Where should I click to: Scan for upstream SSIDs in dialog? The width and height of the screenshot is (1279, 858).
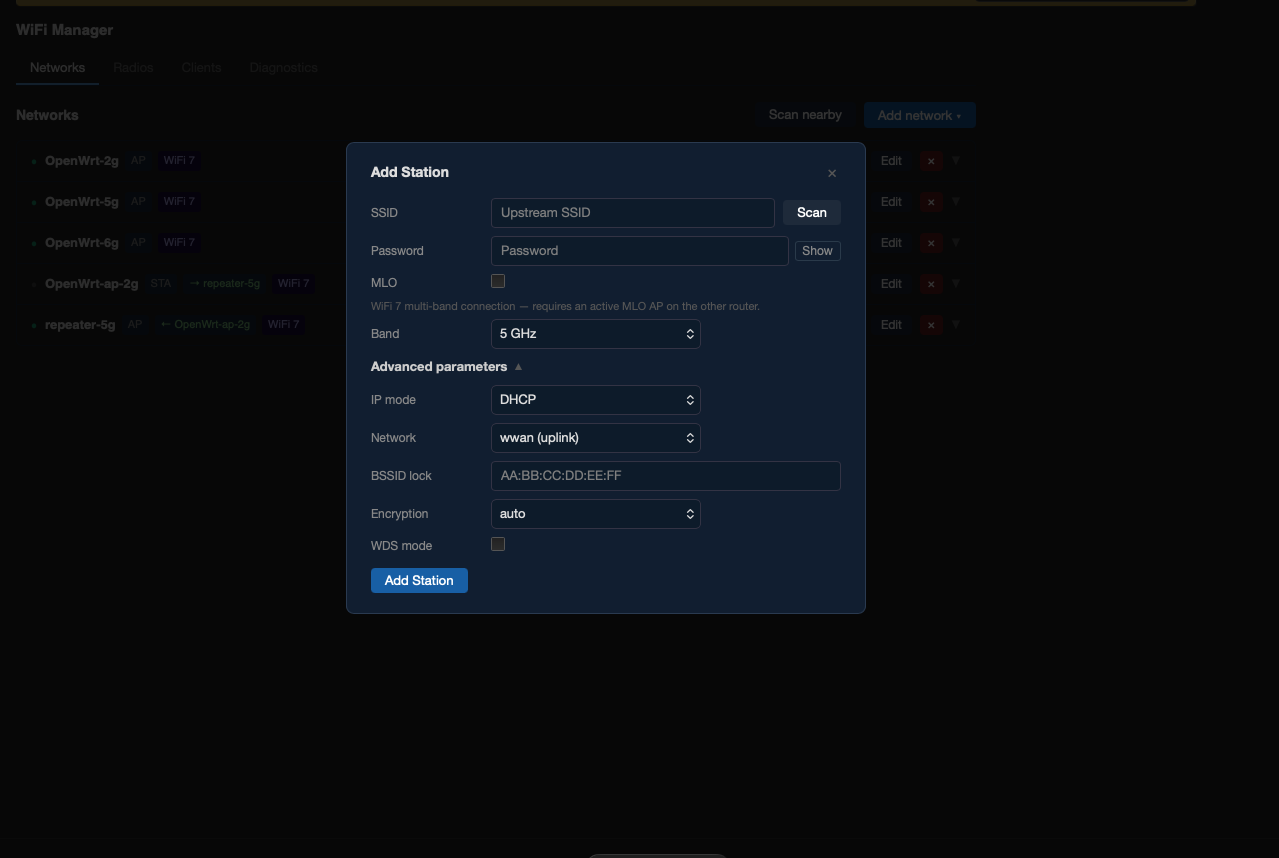coord(812,212)
